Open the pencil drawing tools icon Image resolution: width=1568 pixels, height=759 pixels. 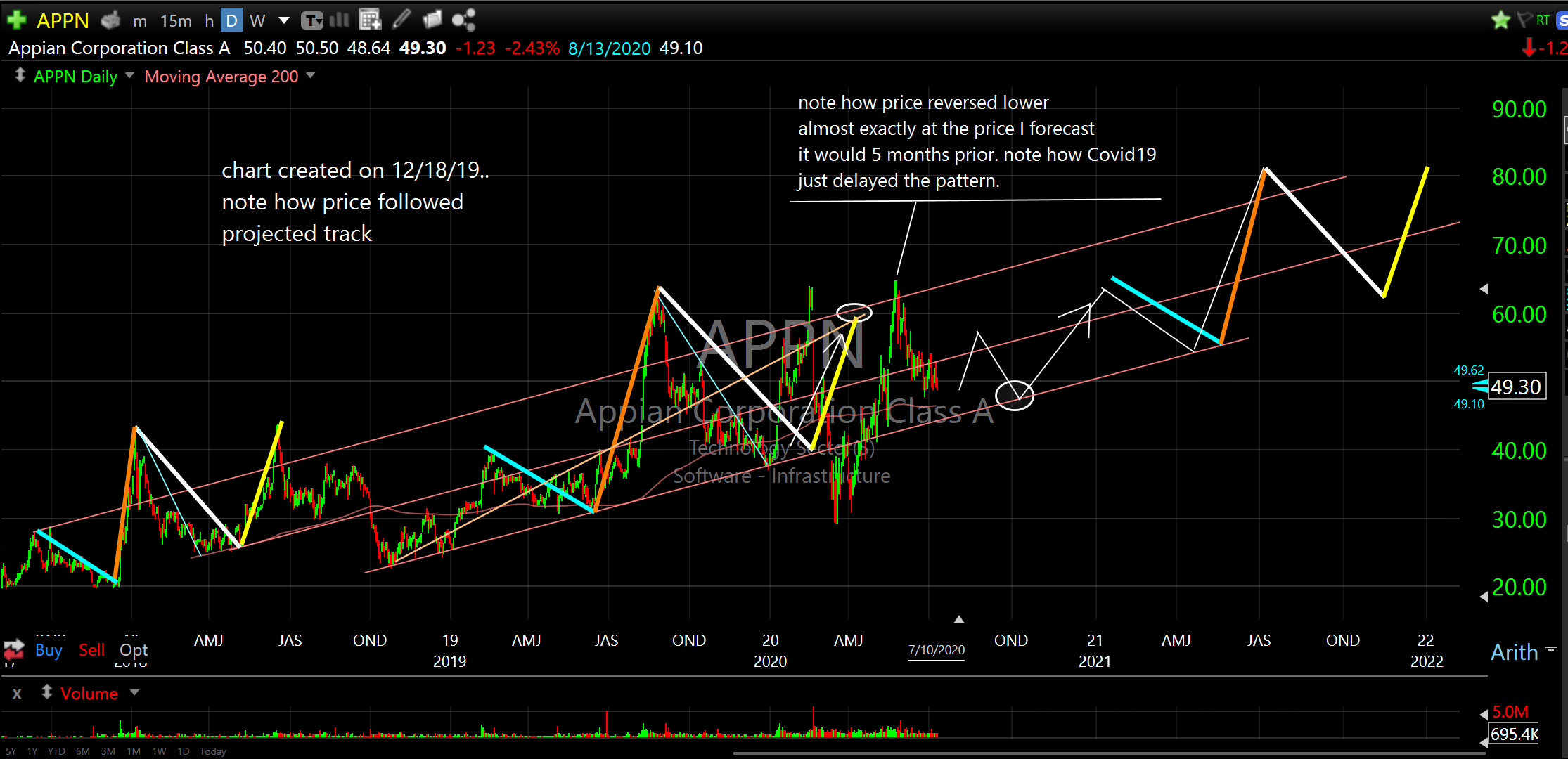(401, 20)
